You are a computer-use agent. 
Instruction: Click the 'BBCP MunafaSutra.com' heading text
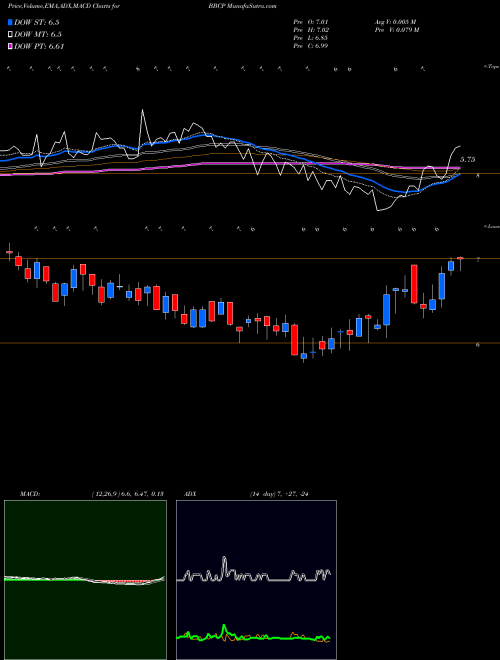click(242, 6)
